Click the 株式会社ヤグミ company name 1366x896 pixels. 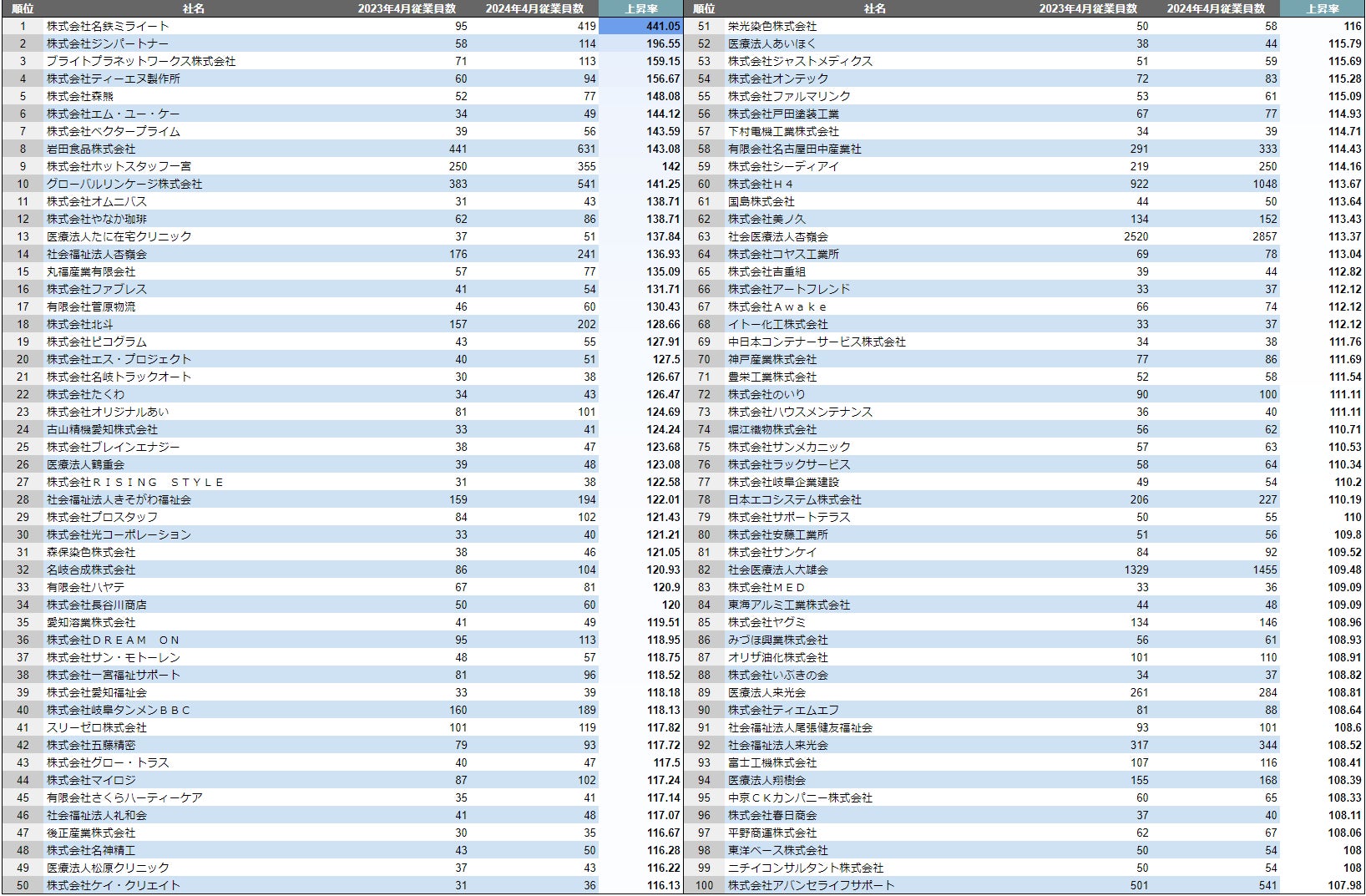click(x=766, y=622)
